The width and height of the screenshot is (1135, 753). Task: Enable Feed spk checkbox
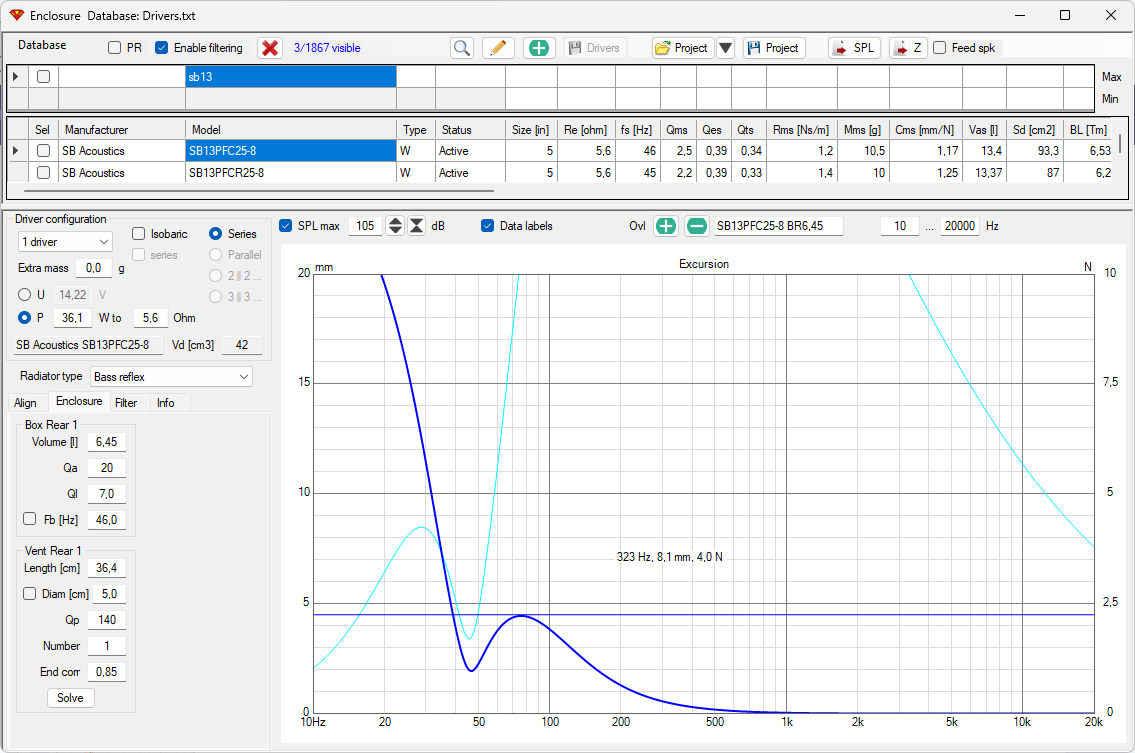pos(940,48)
